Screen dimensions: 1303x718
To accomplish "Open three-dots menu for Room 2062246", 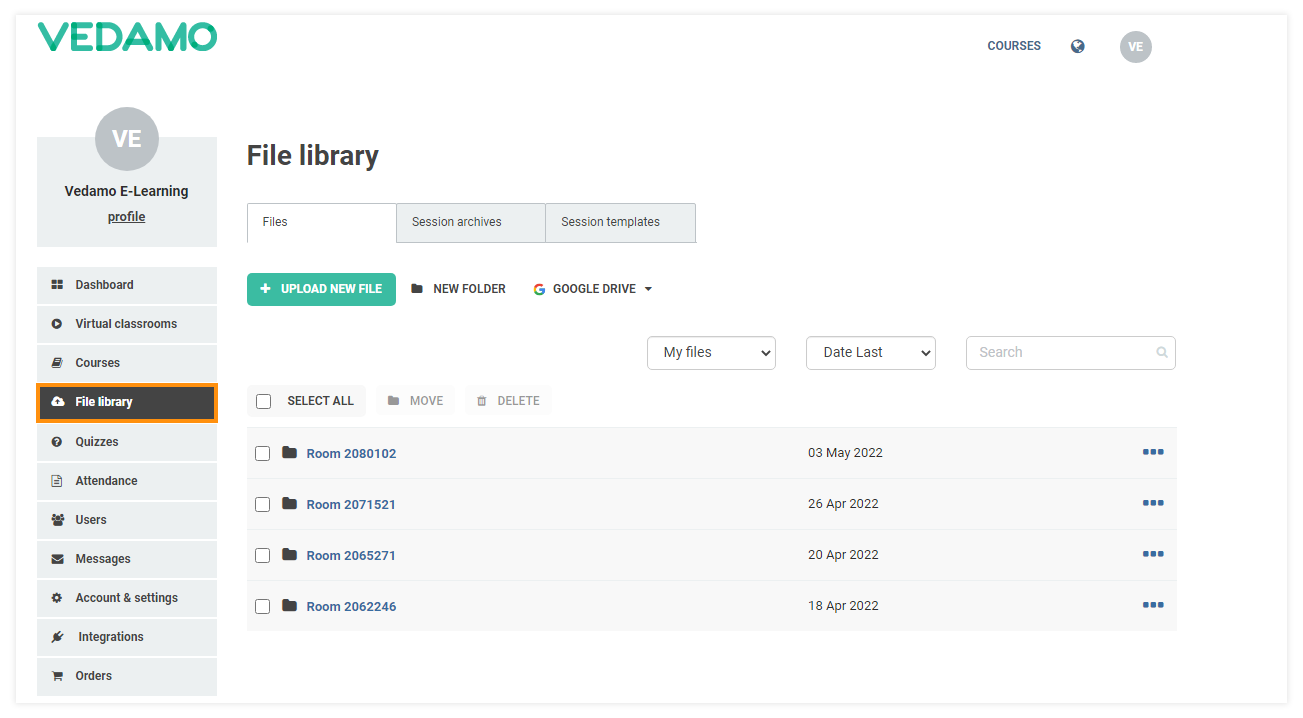I will [1153, 605].
